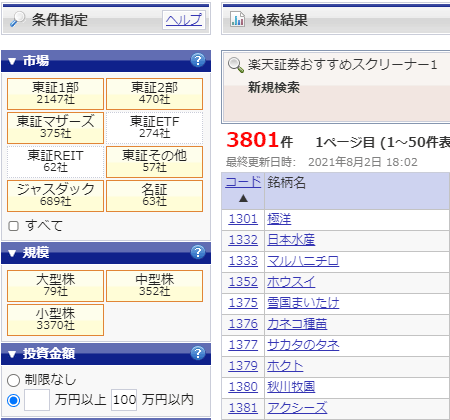Open the マルハニチロ stock page
This screenshot has height=420, width=450.
coord(303,261)
